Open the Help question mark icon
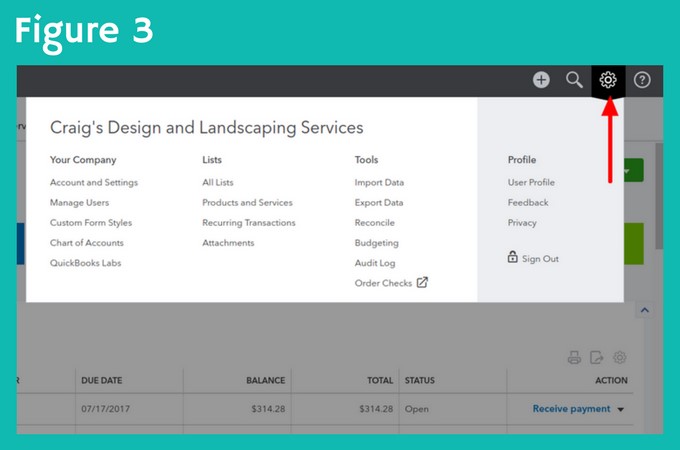Viewport: 680px width, 450px height. [x=642, y=80]
